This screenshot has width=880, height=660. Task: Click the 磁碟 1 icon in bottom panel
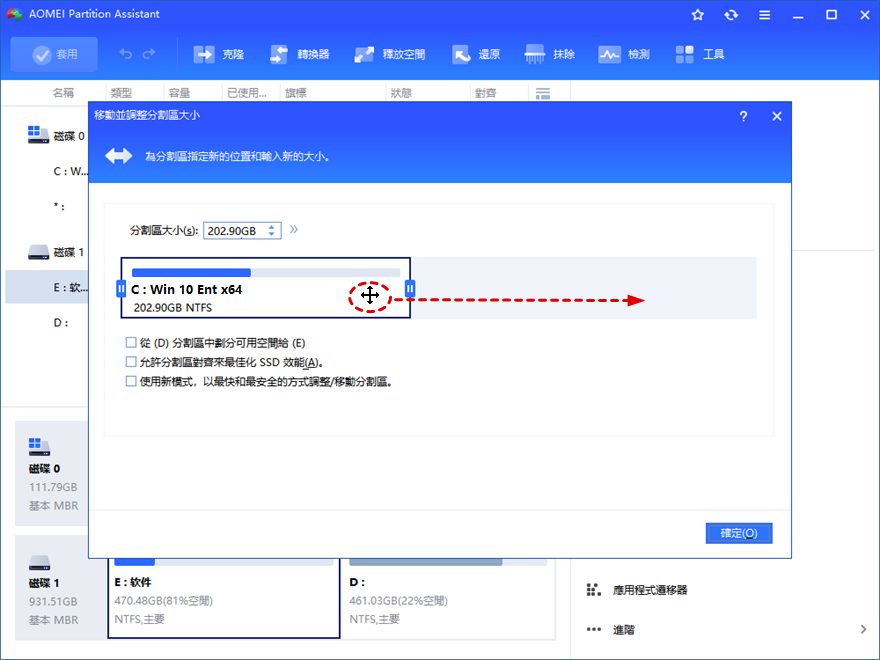[x=39, y=562]
